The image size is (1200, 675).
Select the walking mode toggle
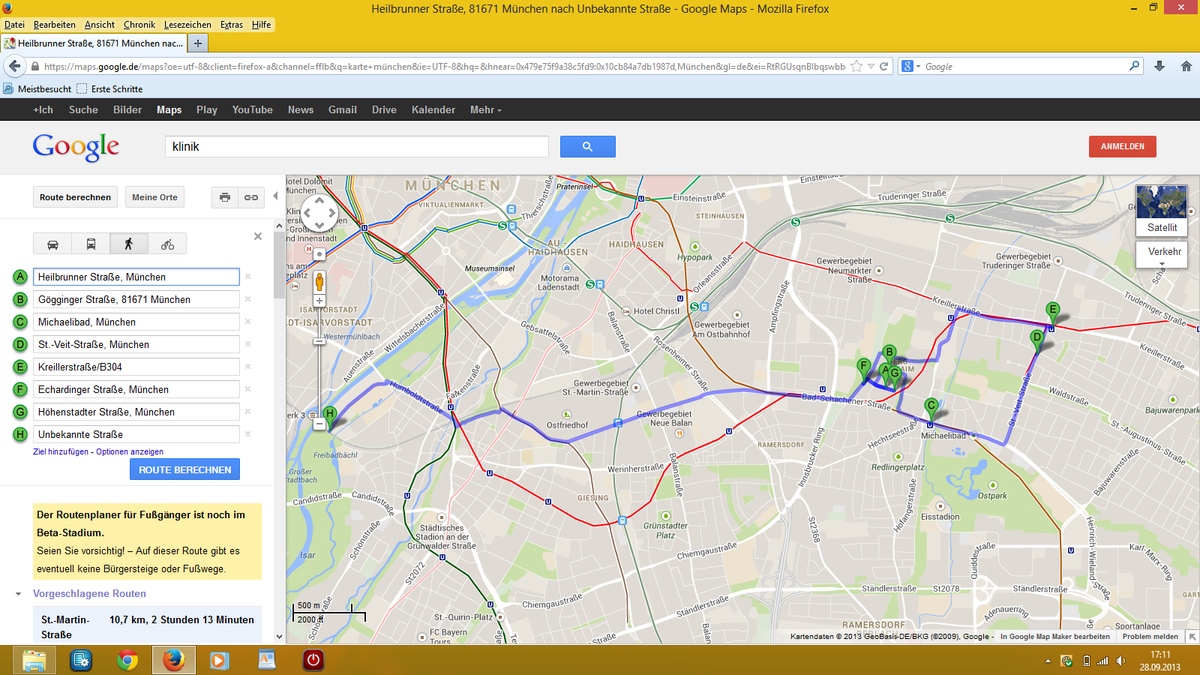click(x=129, y=244)
